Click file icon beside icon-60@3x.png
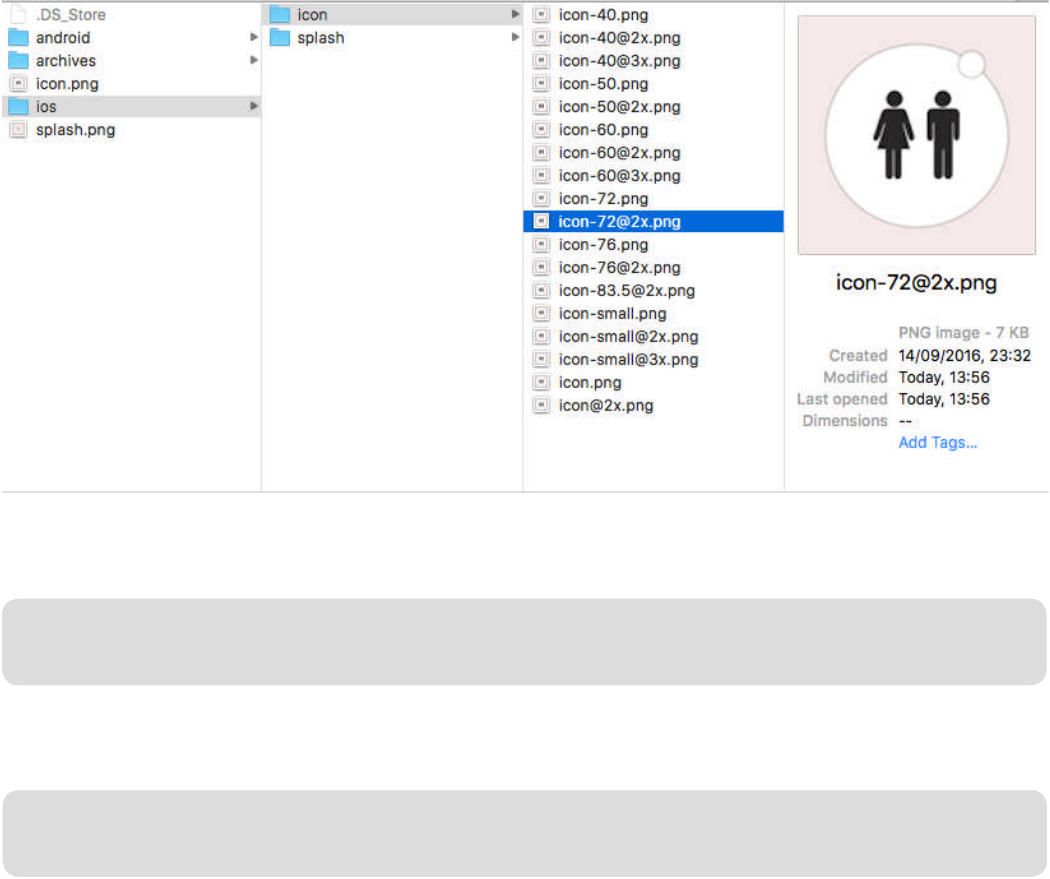Image resolution: width=1050 pixels, height=879 pixels. (x=541, y=175)
